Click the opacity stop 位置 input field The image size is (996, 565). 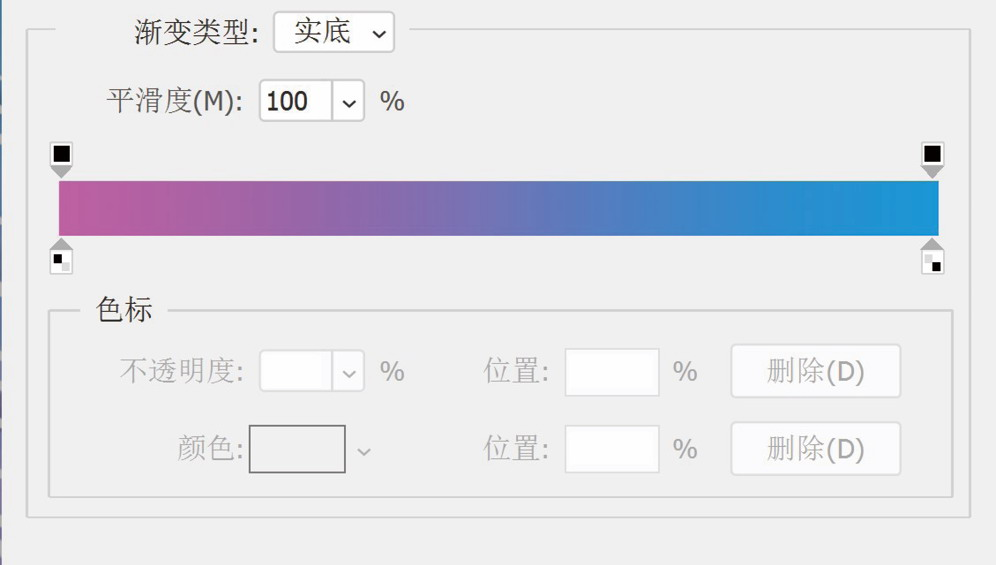click(x=612, y=372)
